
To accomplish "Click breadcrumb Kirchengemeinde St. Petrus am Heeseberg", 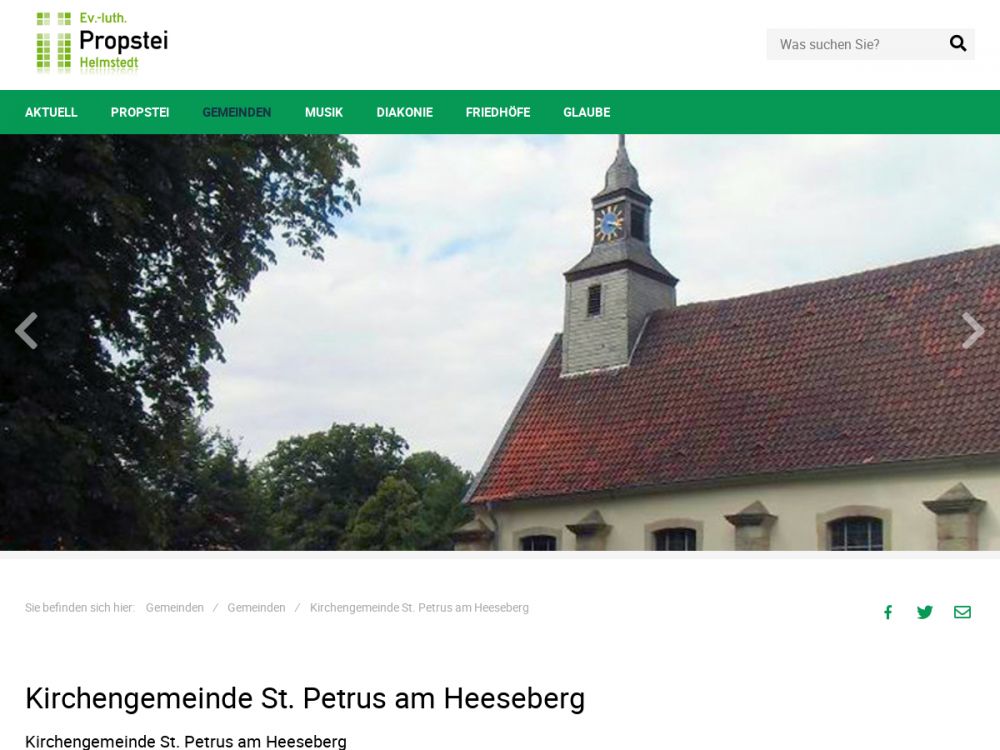I will pyautogui.click(x=419, y=608).
